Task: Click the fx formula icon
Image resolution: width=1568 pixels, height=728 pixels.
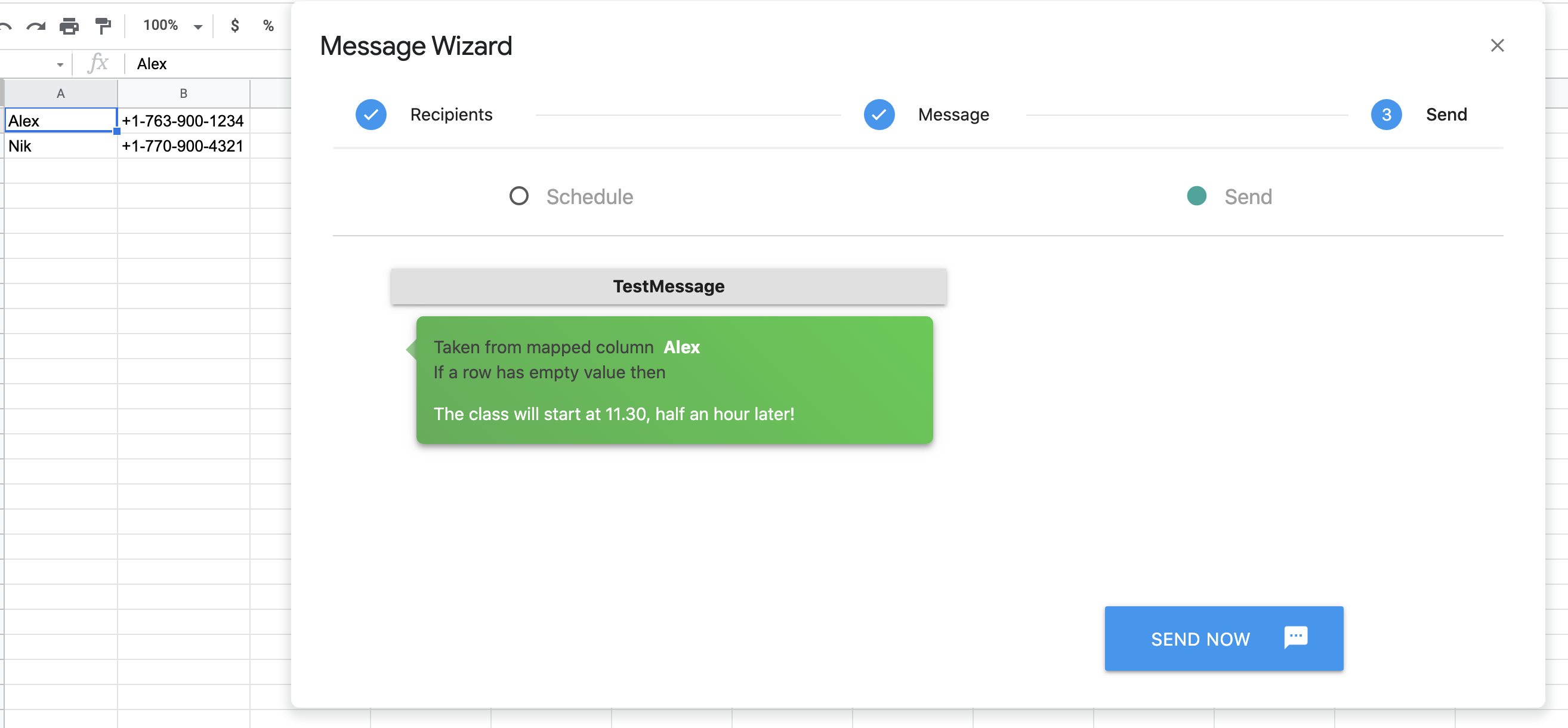Action: point(98,63)
